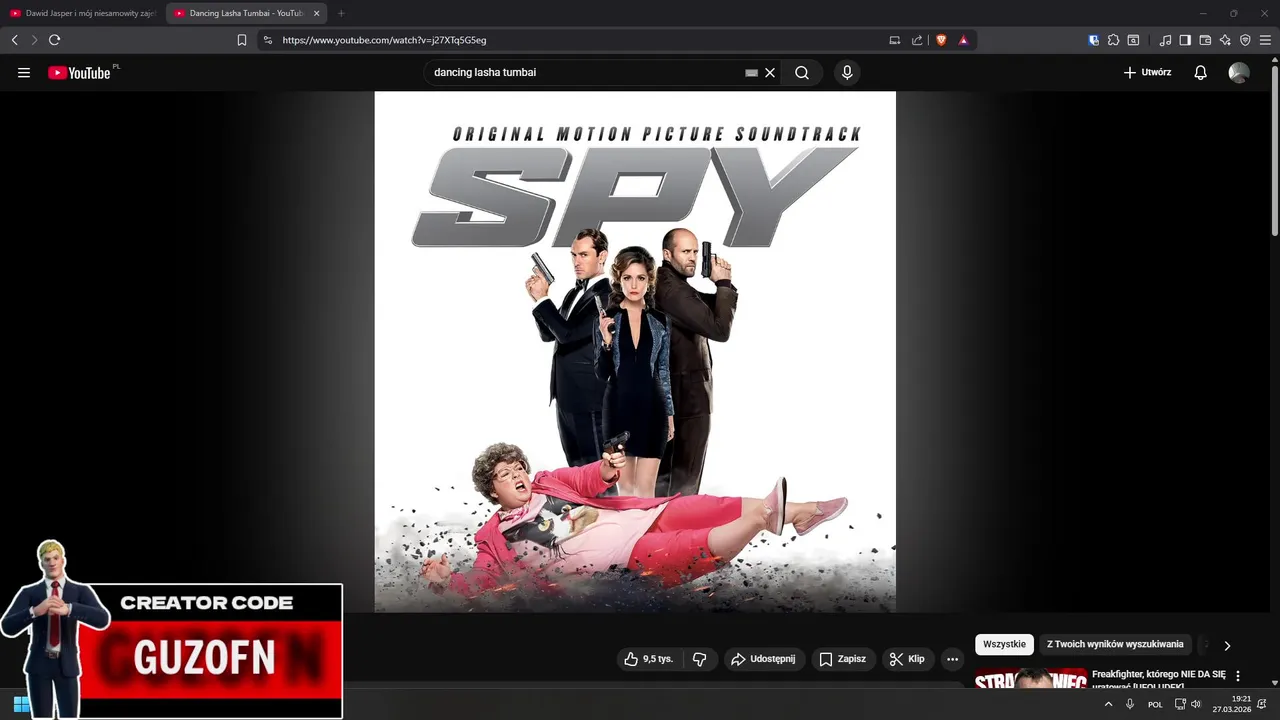Open the Brave VPN shield icon
The width and height of the screenshot is (1280, 720).
pos(1245,40)
